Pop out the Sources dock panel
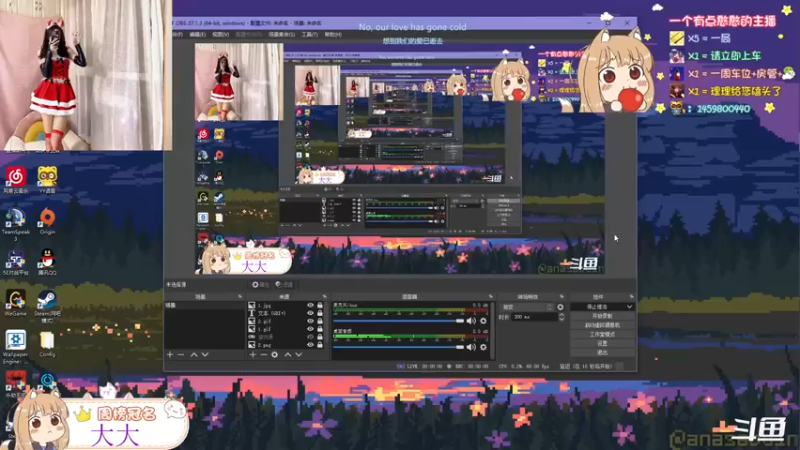This screenshot has height=450, width=800. coord(324,296)
